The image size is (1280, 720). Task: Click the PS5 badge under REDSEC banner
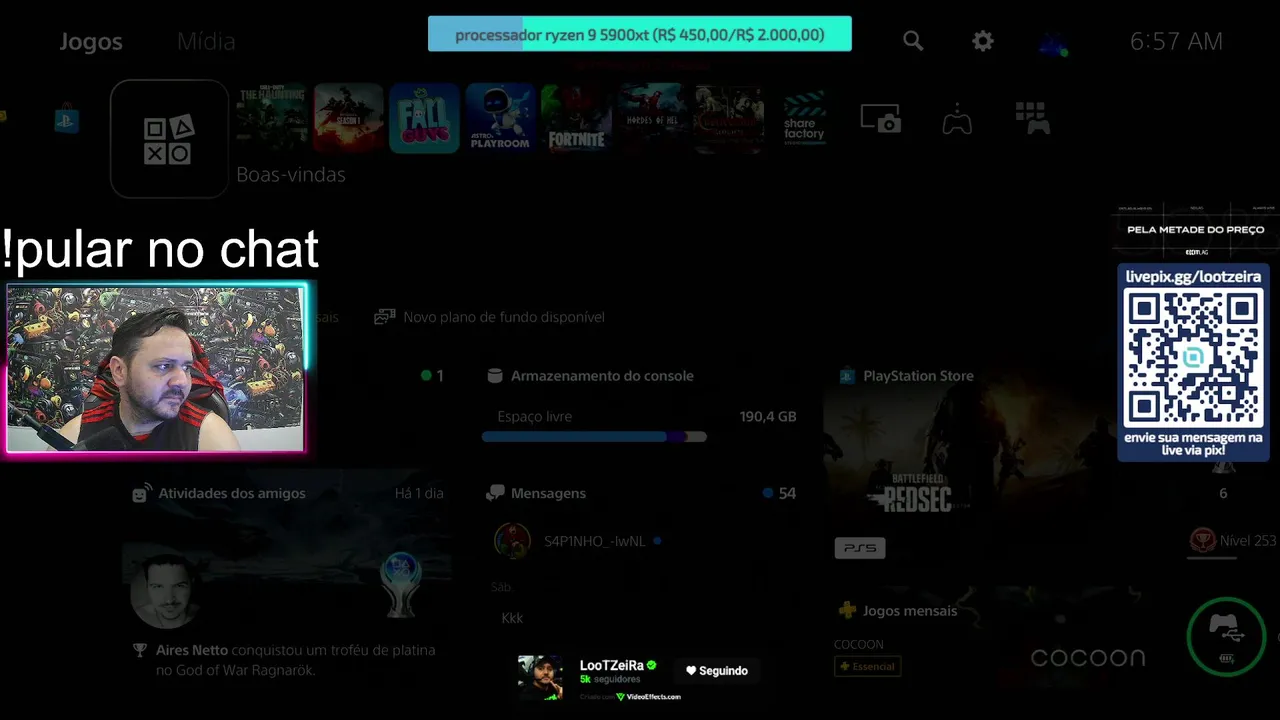(860, 548)
